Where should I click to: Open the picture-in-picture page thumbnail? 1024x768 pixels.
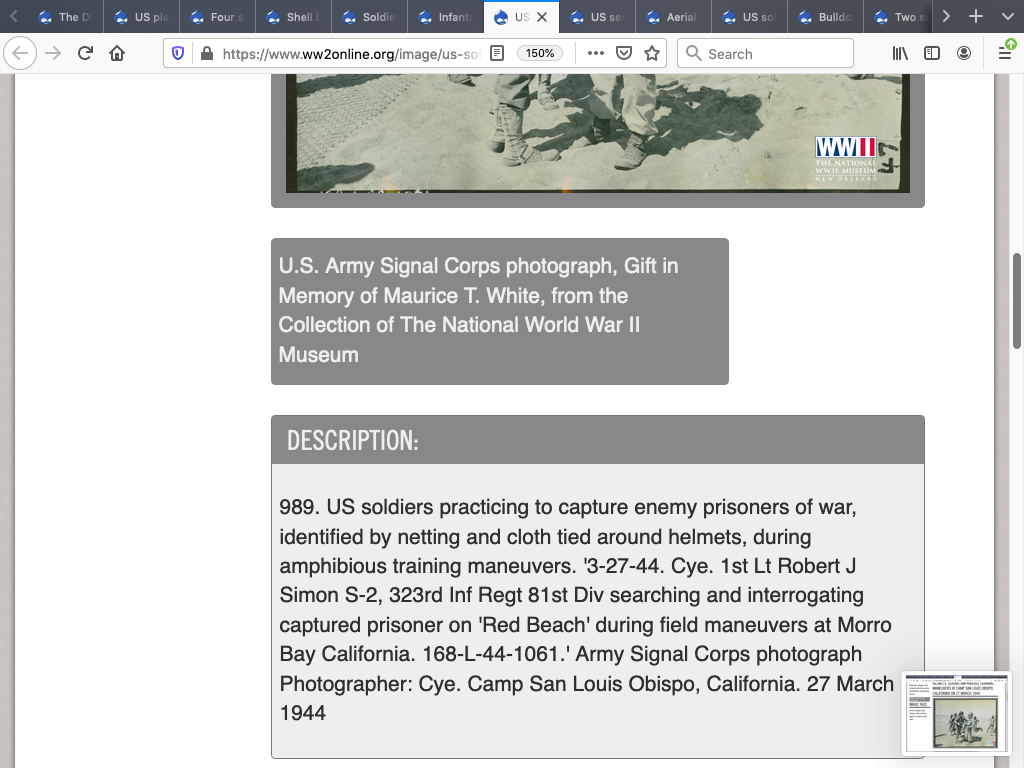[x=957, y=712]
